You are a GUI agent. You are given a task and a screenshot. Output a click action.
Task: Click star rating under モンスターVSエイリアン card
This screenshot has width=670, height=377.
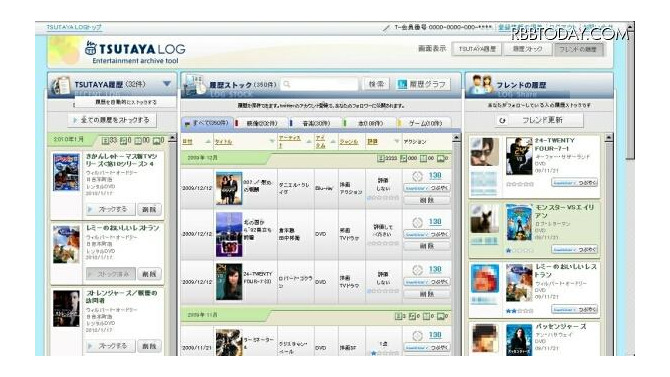coord(520,250)
